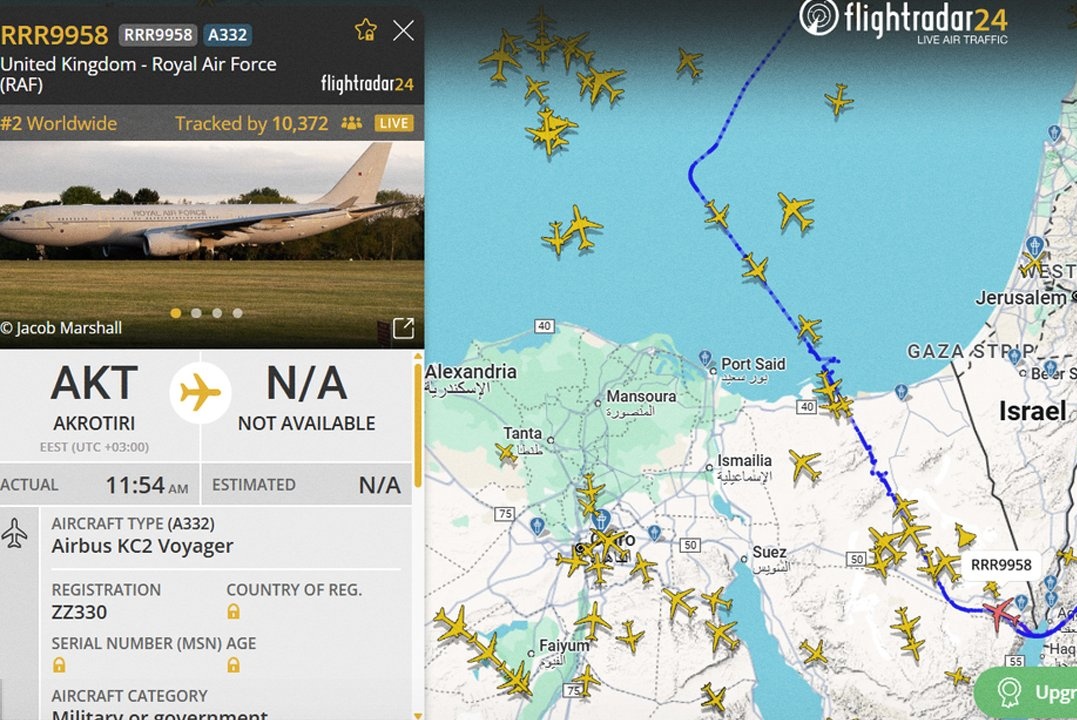Image resolution: width=1077 pixels, height=720 pixels.
Task: Add flight RRR9958 to favorites star
Action: (x=365, y=30)
